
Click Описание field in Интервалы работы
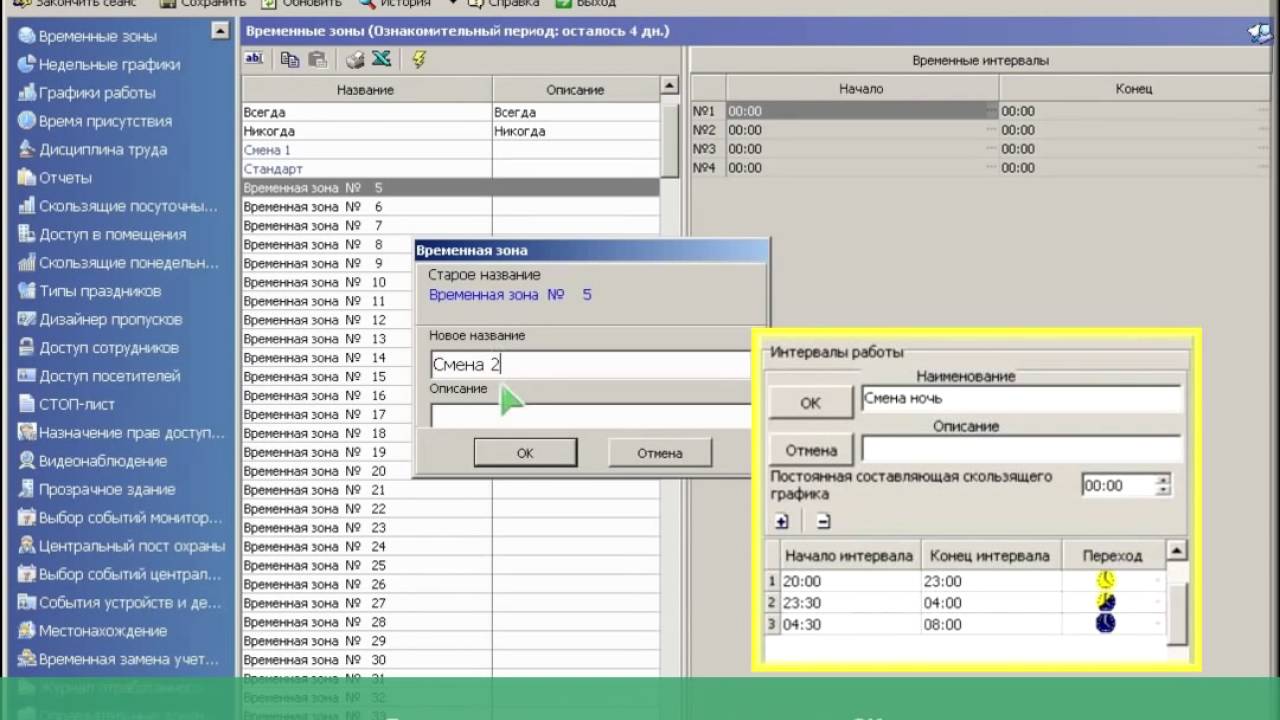point(1021,448)
